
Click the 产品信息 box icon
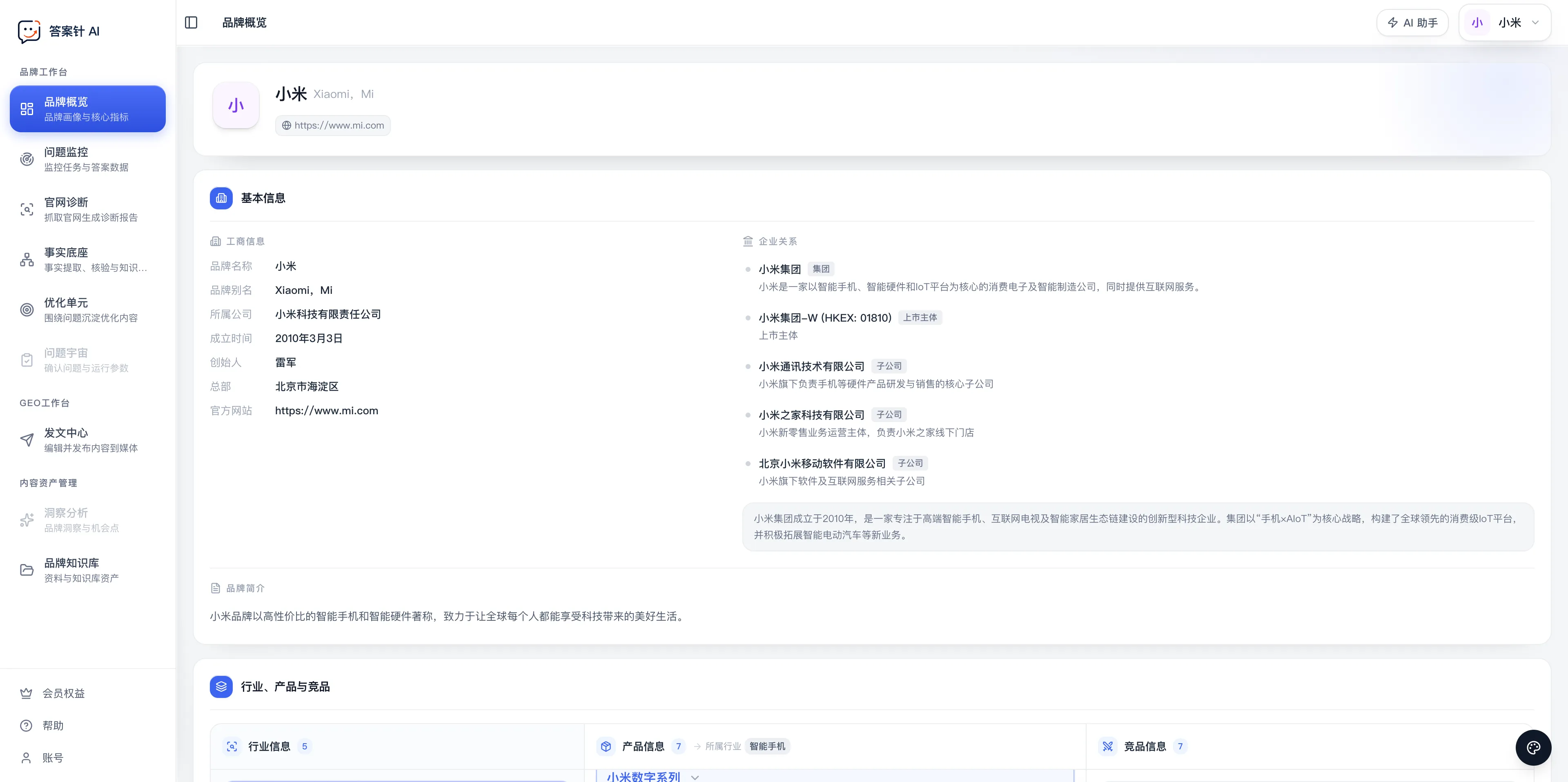606,746
